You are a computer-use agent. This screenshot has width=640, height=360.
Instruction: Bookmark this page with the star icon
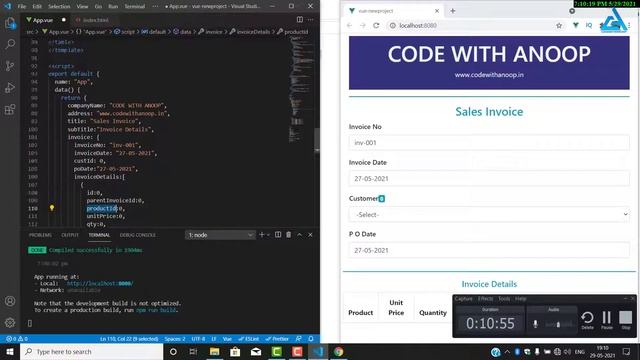[559, 25]
